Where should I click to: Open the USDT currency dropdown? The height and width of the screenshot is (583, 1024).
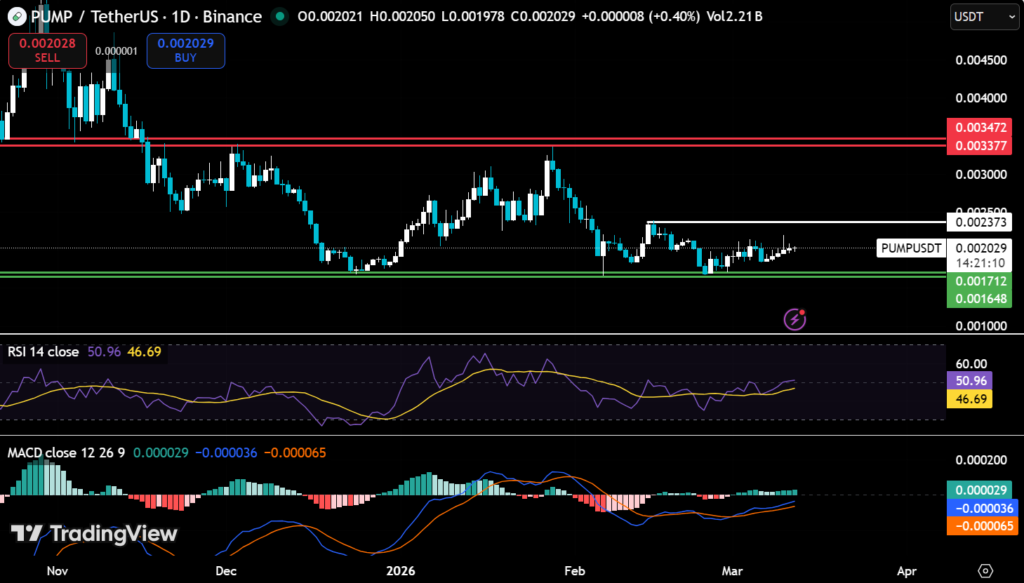pyautogui.click(x=984, y=16)
